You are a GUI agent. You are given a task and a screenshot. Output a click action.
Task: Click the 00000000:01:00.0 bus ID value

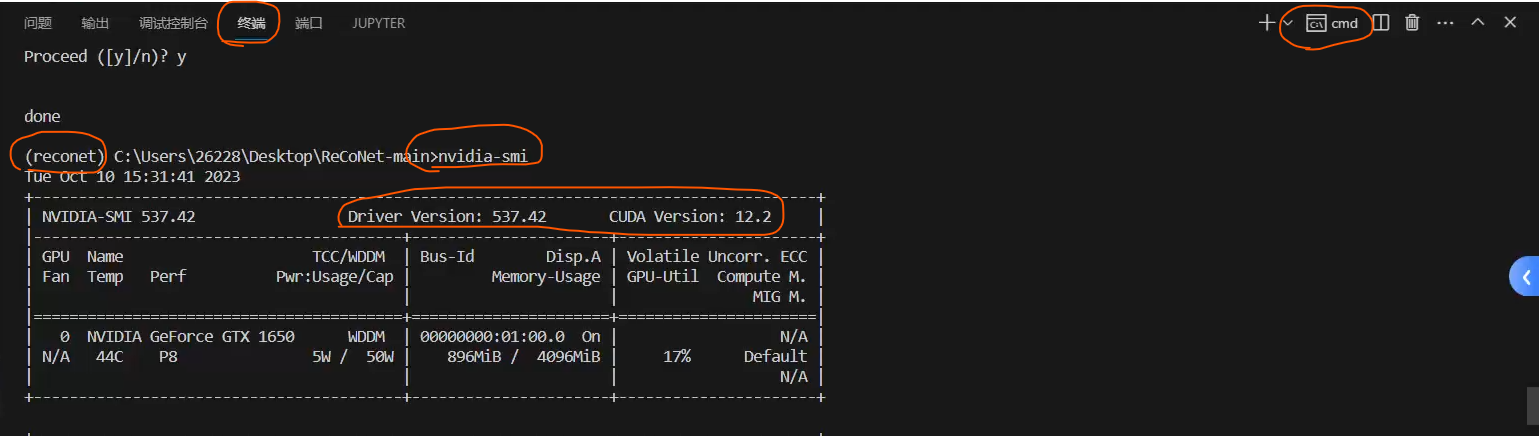[492, 336]
